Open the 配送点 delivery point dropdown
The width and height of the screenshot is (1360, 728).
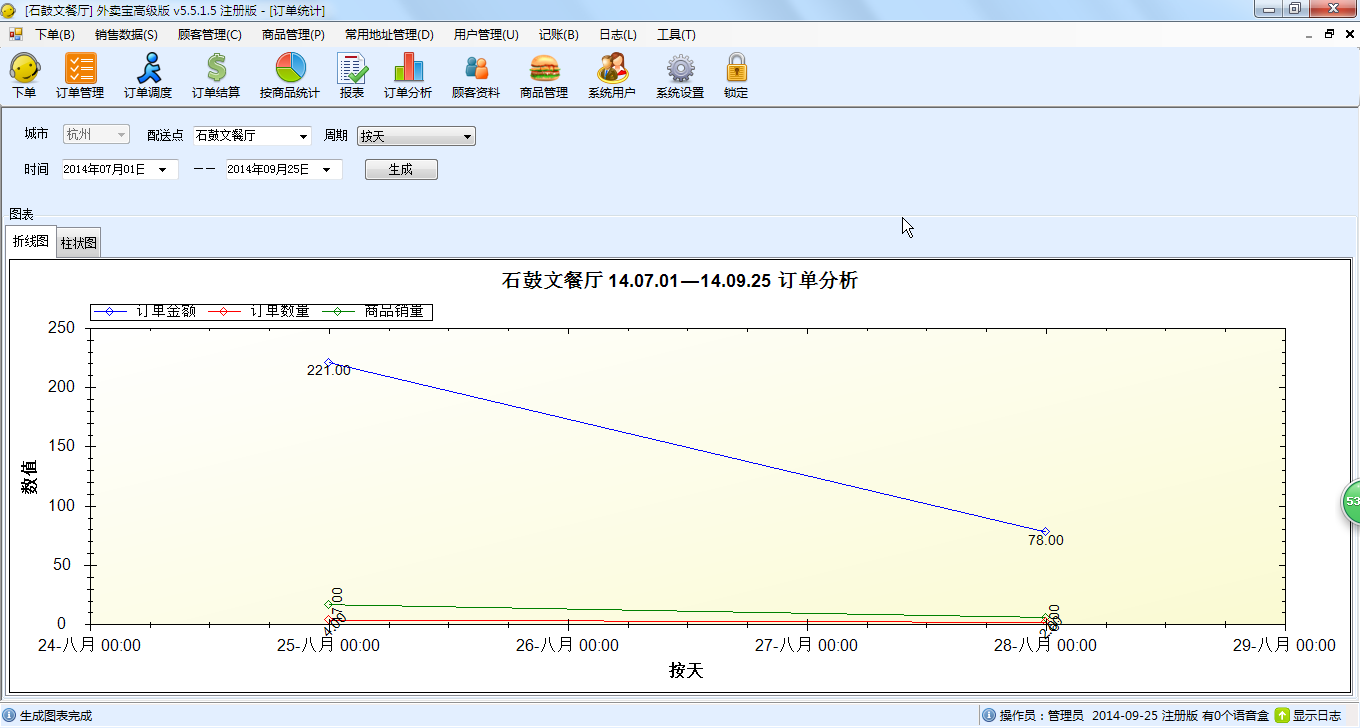(x=303, y=135)
